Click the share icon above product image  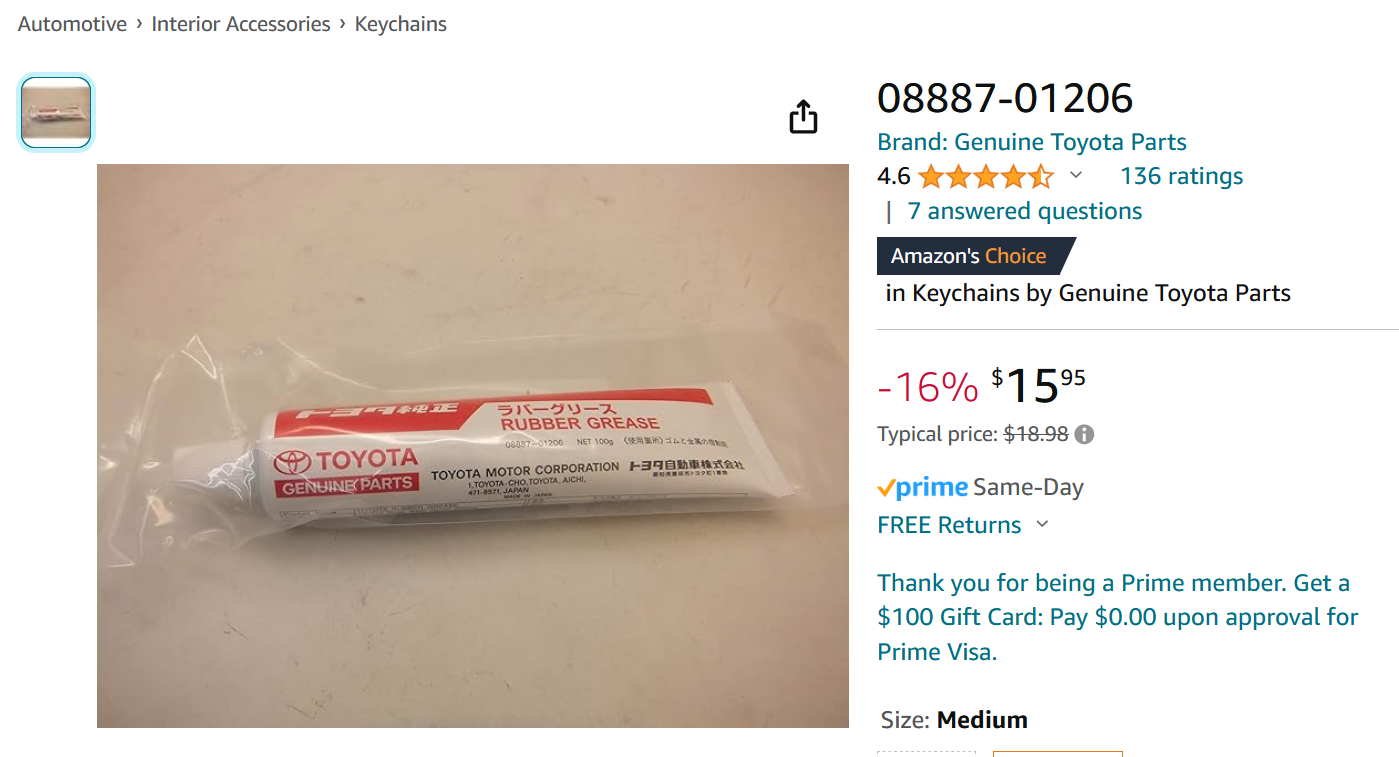(x=803, y=117)
